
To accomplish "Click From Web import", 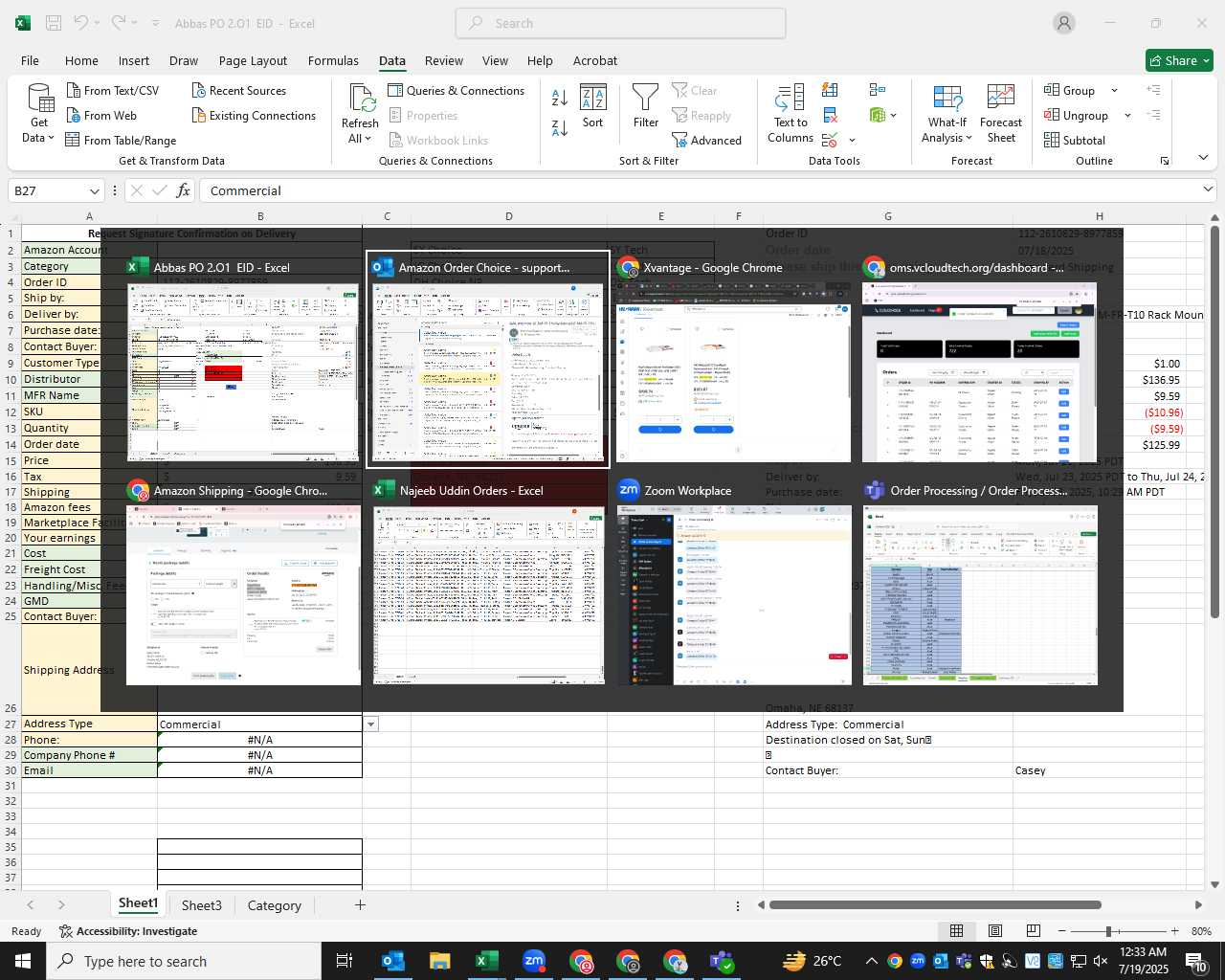I will pyautogui.click(x=101, y=115).
